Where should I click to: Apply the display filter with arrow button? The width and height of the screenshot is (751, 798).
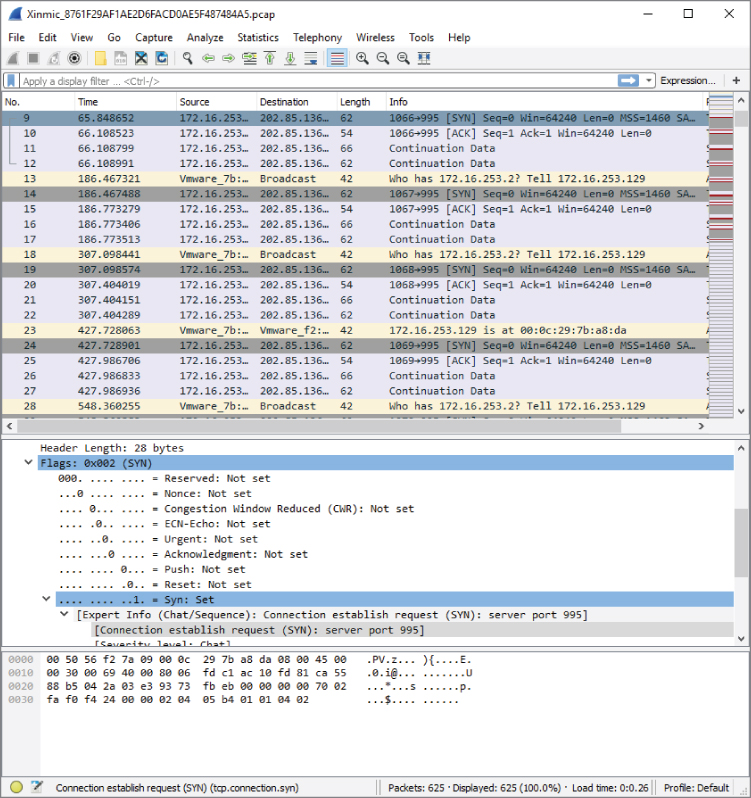pyautogui.click(x=628, y=80)
